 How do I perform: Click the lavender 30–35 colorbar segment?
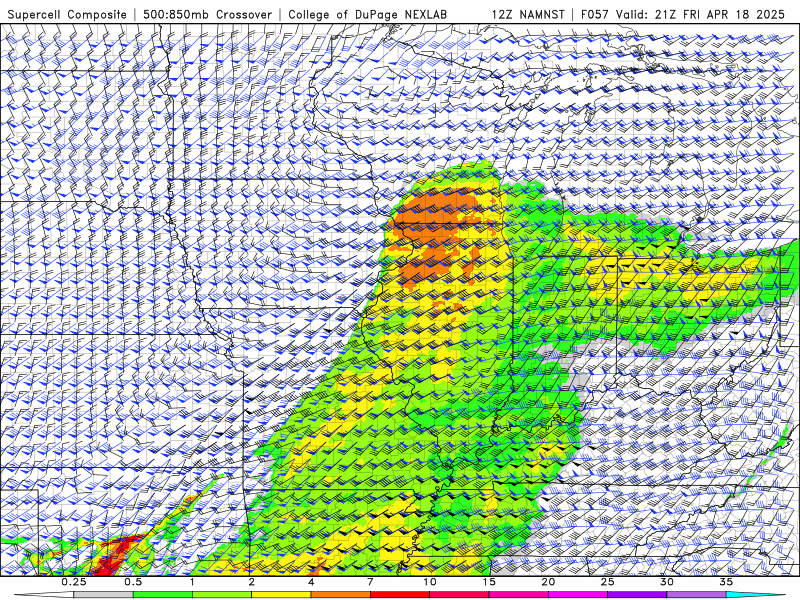pyautogui.click(x=696, y=595)
